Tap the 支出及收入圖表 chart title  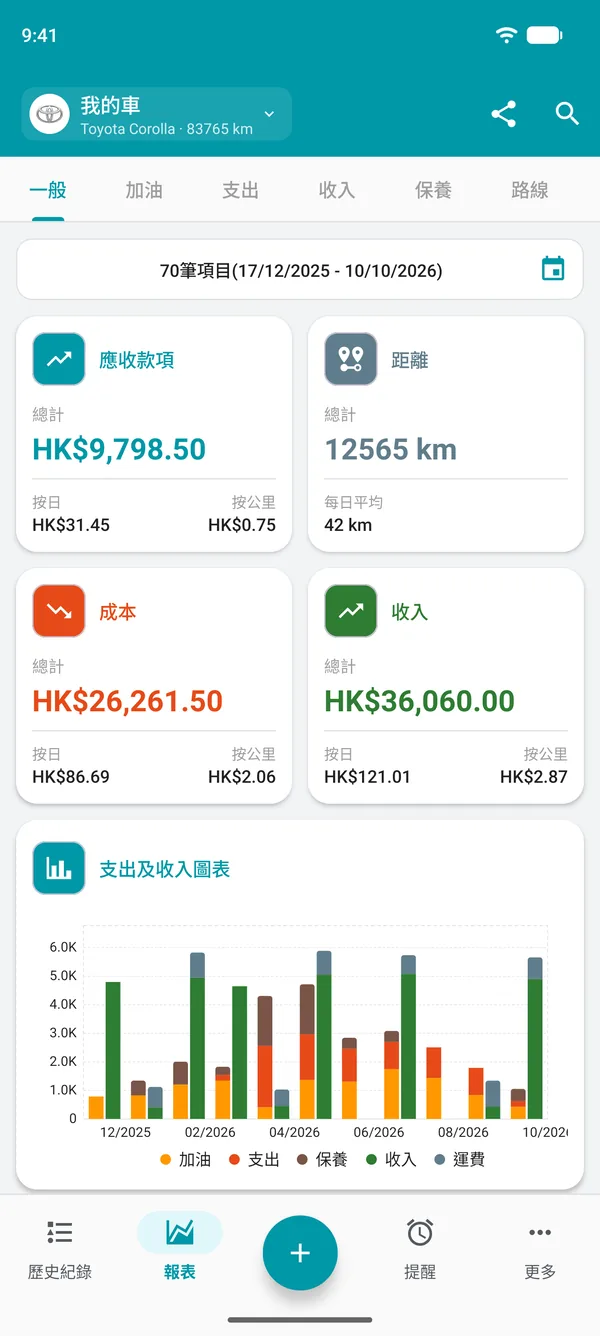(165, 869)
